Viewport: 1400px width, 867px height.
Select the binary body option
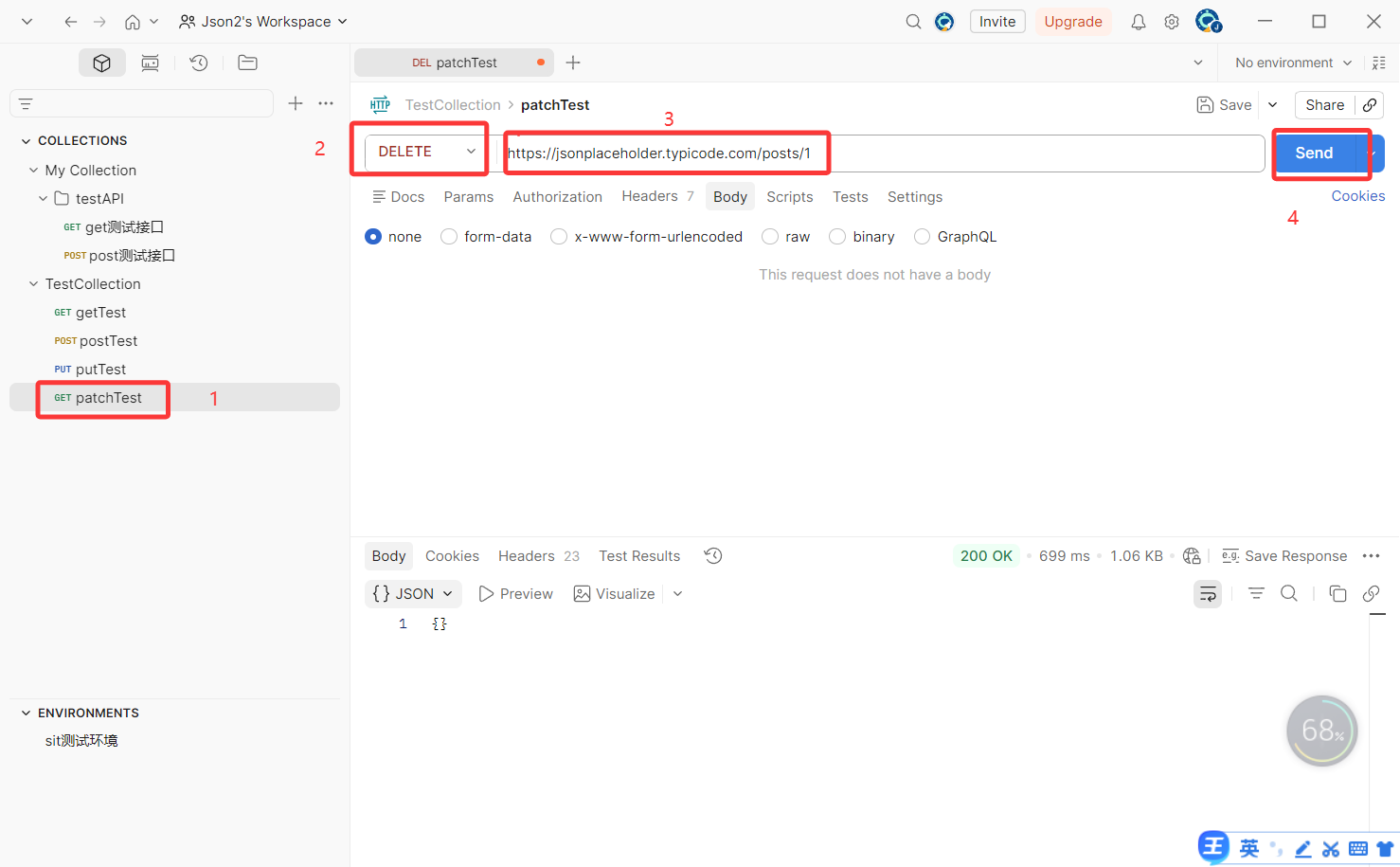tap(837, 237)
